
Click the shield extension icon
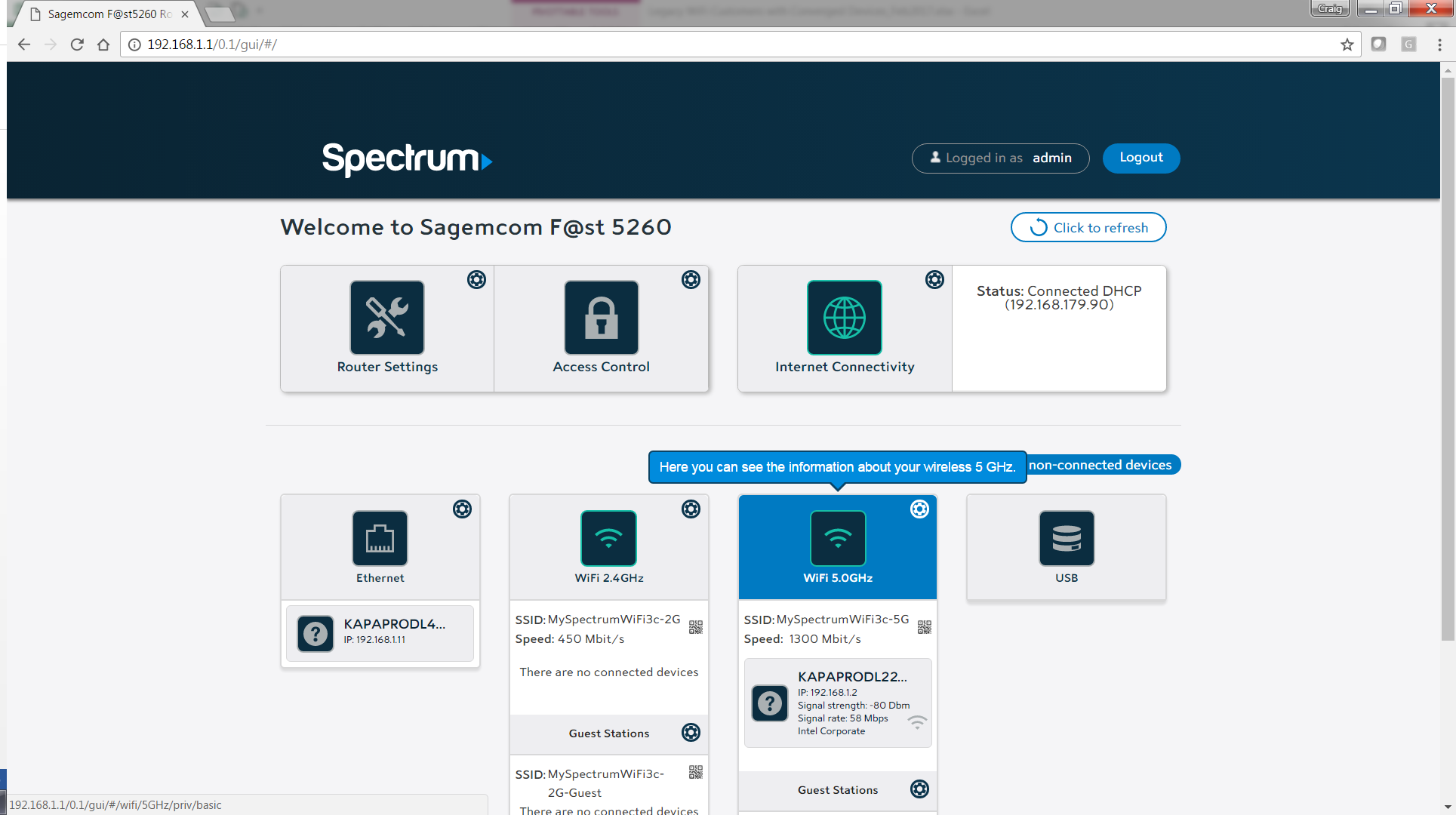(x=1378, y=44)
